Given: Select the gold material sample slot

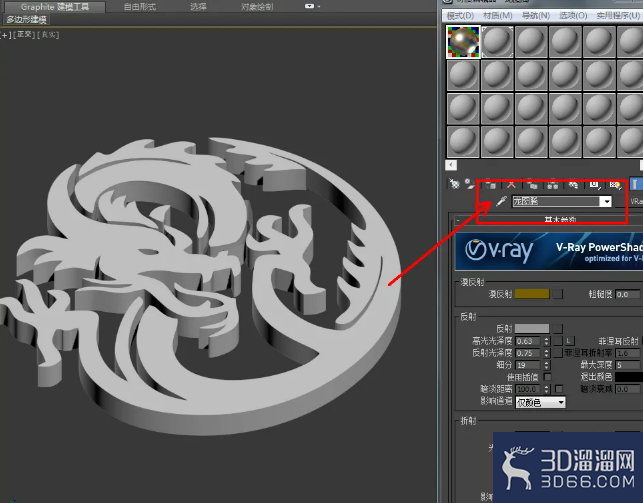Looking at the screenshot, I should 463,41.
